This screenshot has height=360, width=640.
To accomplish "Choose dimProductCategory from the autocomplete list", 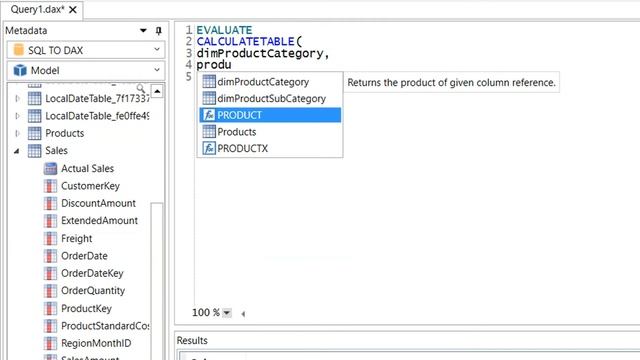I will [x=270, y=82].
